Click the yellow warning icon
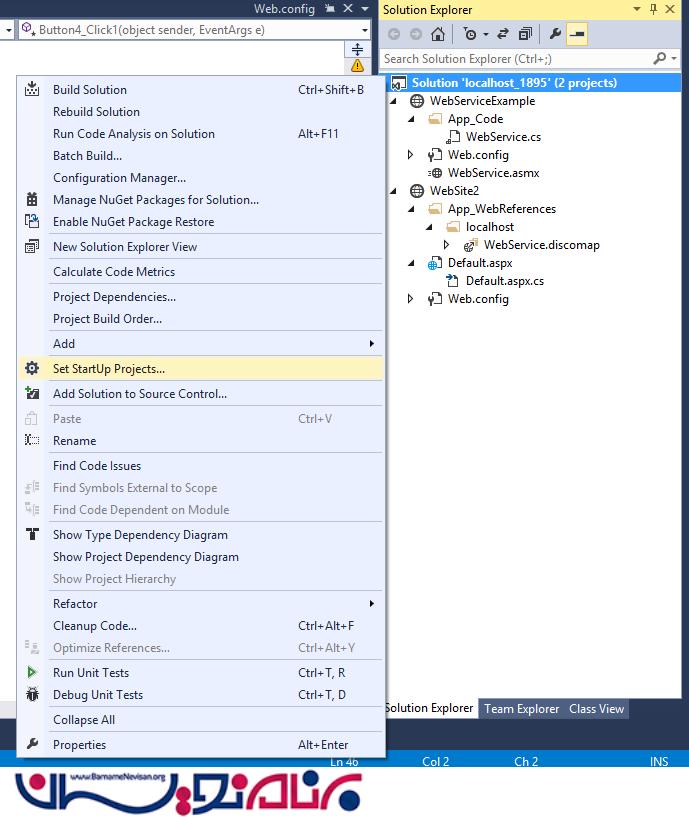The height and width of the screenshot is (817, 689). click(x=357, y=66)
